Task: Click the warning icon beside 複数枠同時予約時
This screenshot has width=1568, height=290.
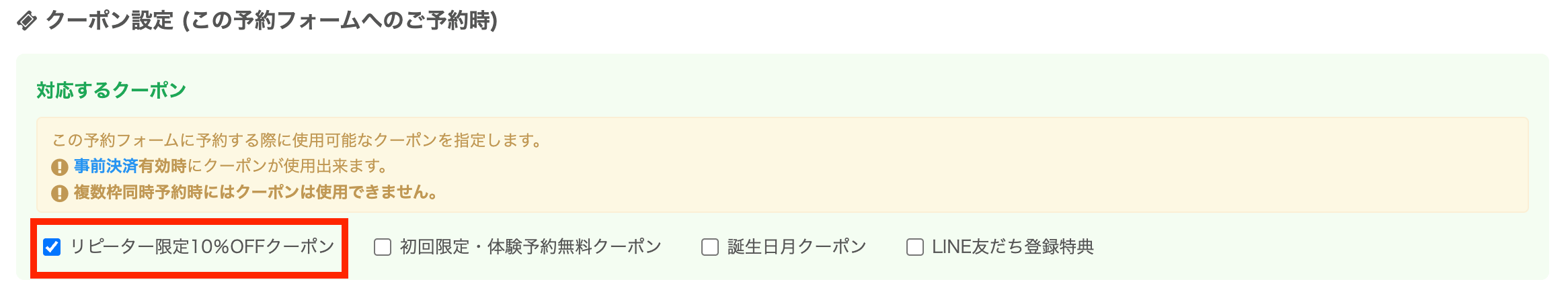Action: click(60, 193)
